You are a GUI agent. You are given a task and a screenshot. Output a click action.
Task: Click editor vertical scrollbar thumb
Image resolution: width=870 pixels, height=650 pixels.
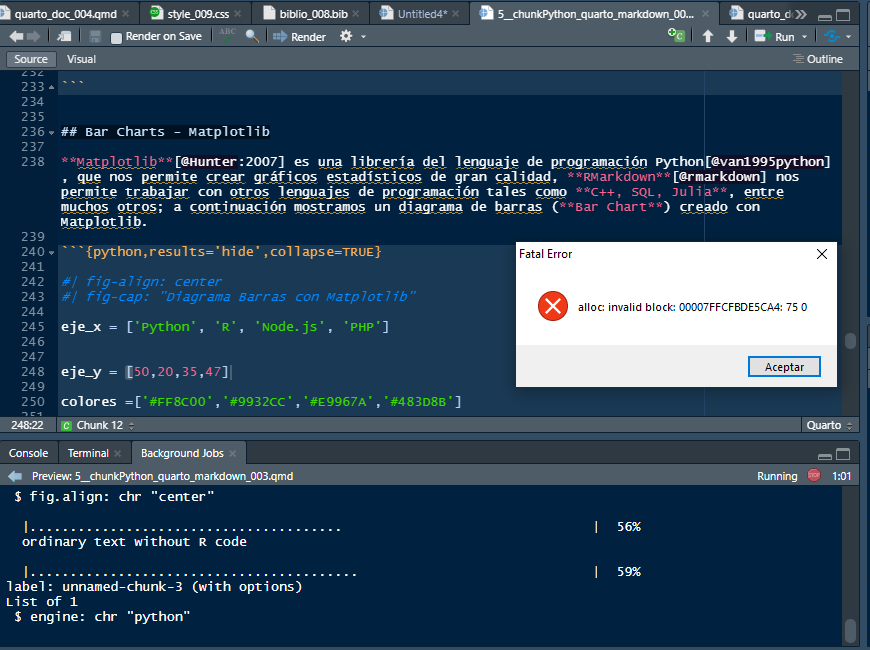[x=850, y=341]
